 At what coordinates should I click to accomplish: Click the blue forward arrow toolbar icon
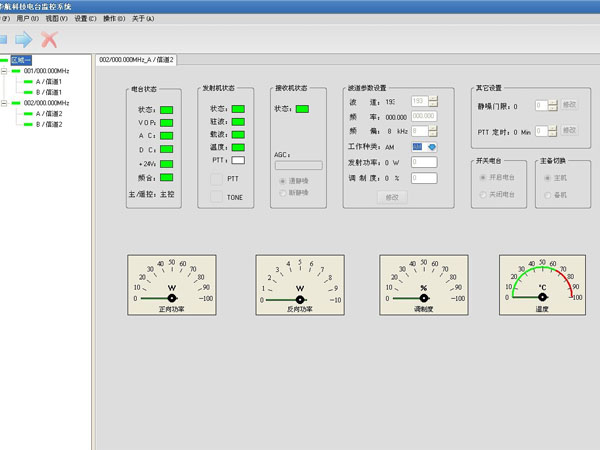[23, 39]
